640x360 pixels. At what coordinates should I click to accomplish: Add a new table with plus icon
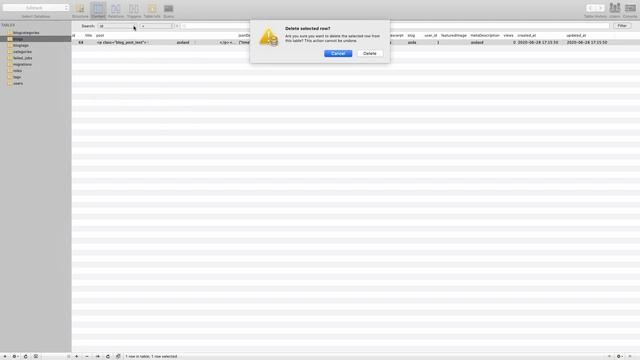coord(5,356)
